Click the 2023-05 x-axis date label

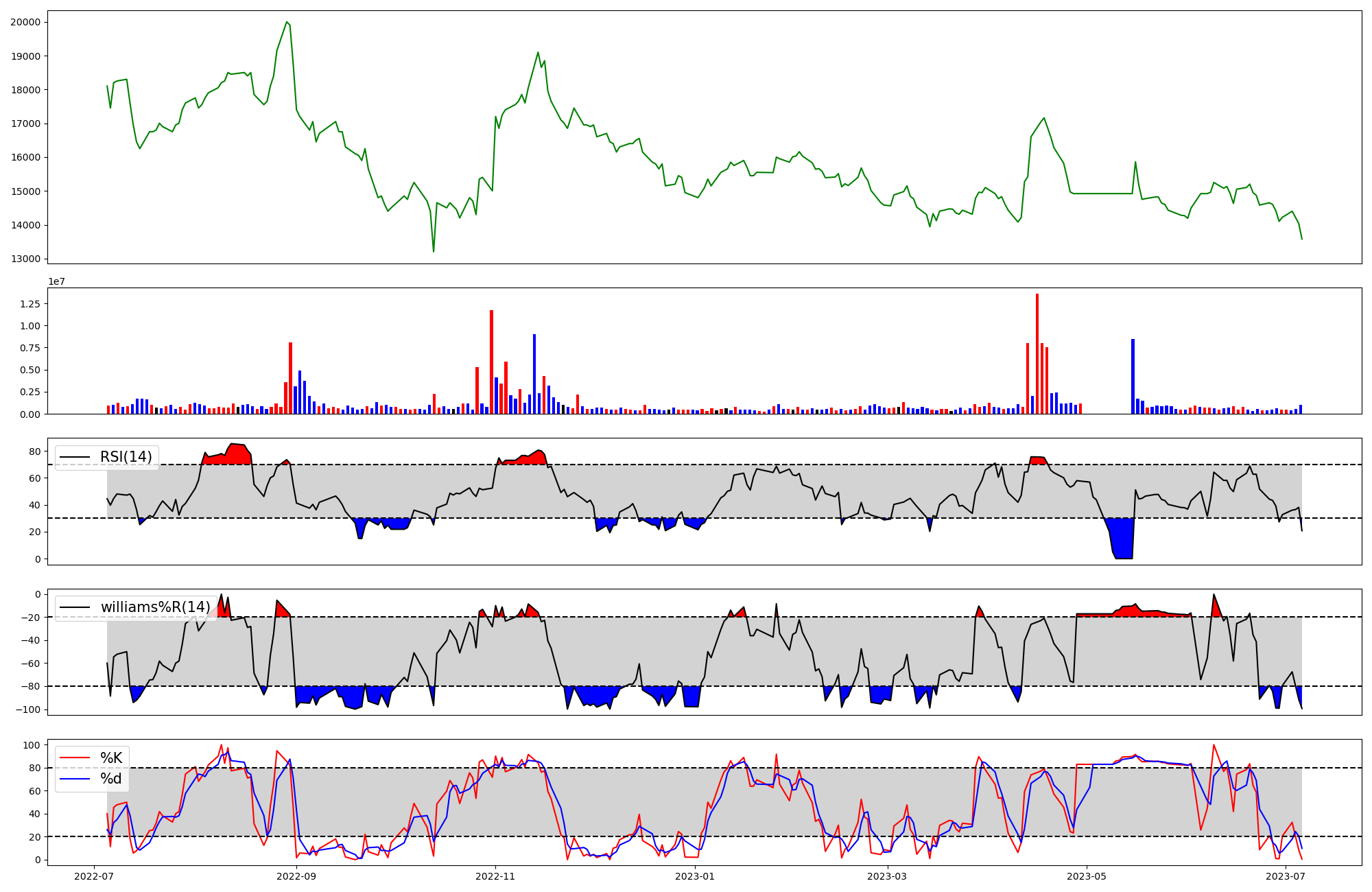pyautogui.click(x=1087, y=876)
